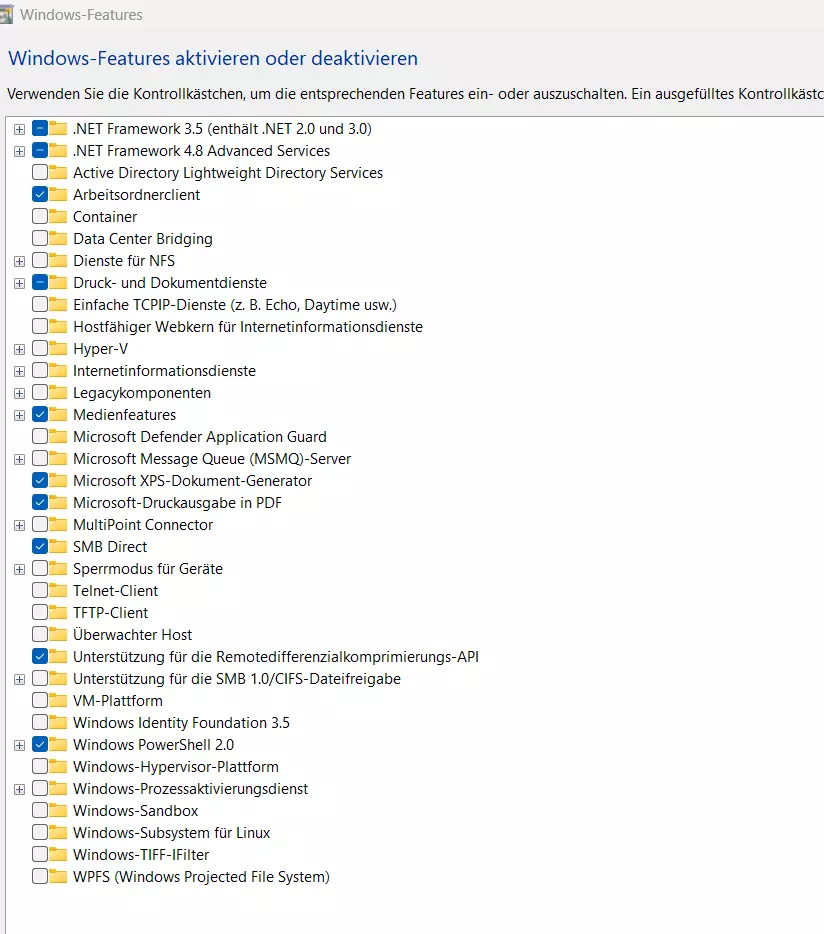Disable the SMB Direct checkbox
This screenshot has width=824, height=934.
(x=40, y=547)
